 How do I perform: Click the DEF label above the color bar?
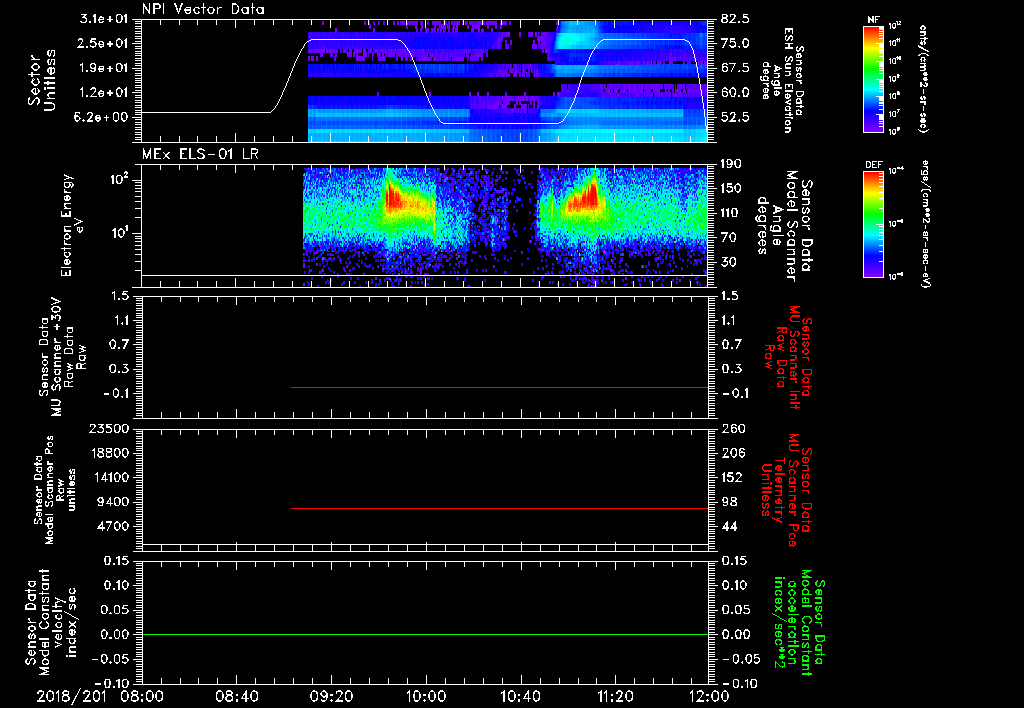(x=874, y=165)
